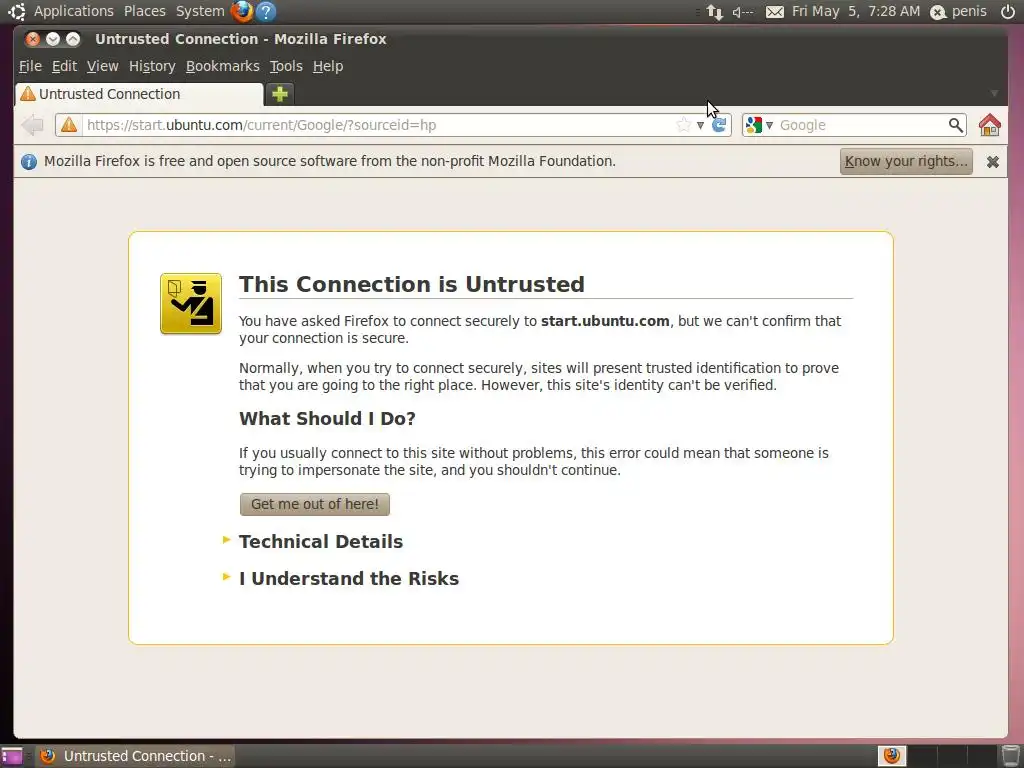Click the warning site identity icon in URL bar
The width and height of the screenshot is (1024, 768).
[69, 125]
